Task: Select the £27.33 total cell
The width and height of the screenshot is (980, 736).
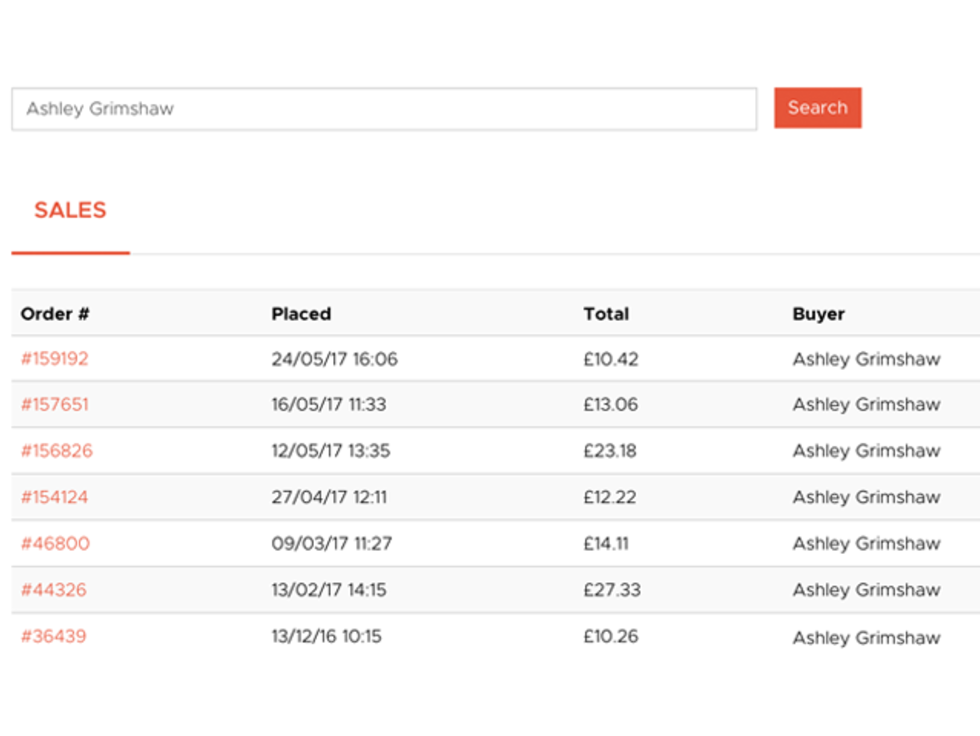Action: pos(611,590)
